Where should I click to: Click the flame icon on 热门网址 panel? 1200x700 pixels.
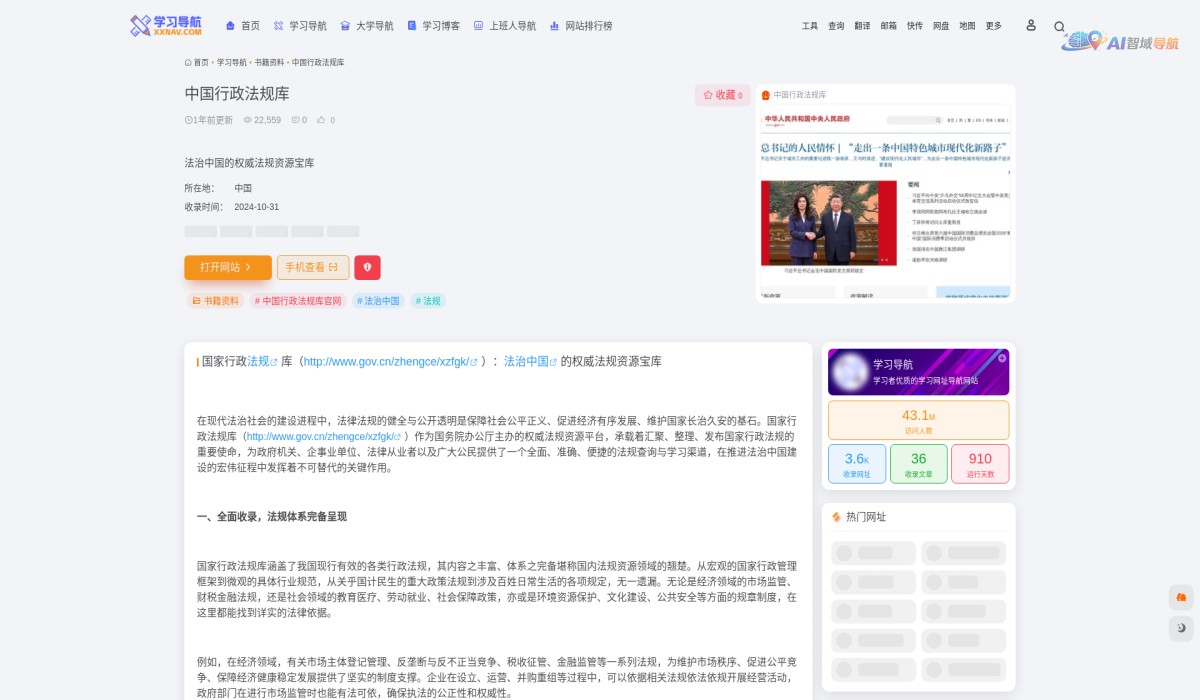coord(838,517)
